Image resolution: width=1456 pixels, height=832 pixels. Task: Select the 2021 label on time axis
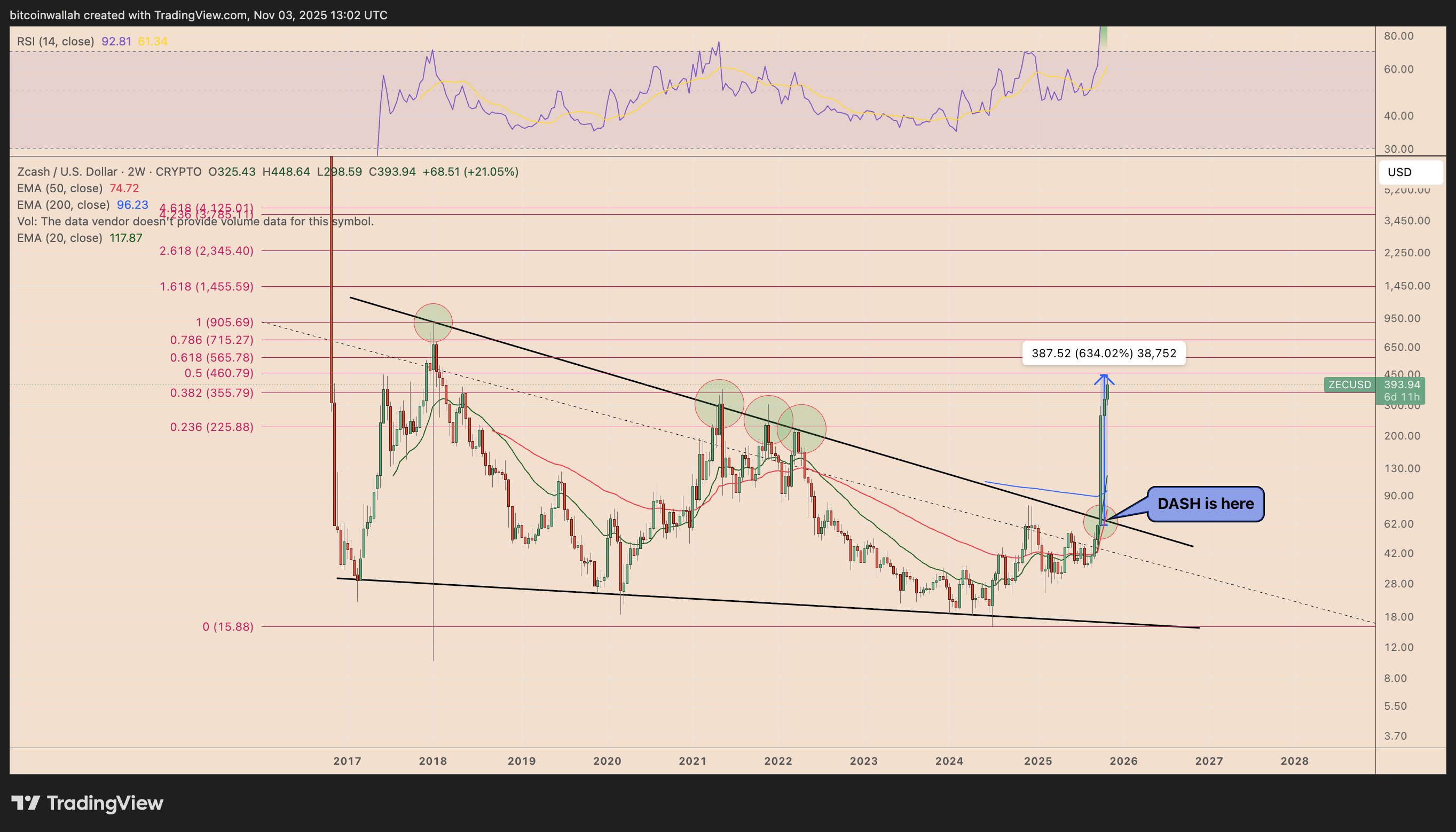pos(692,761)
